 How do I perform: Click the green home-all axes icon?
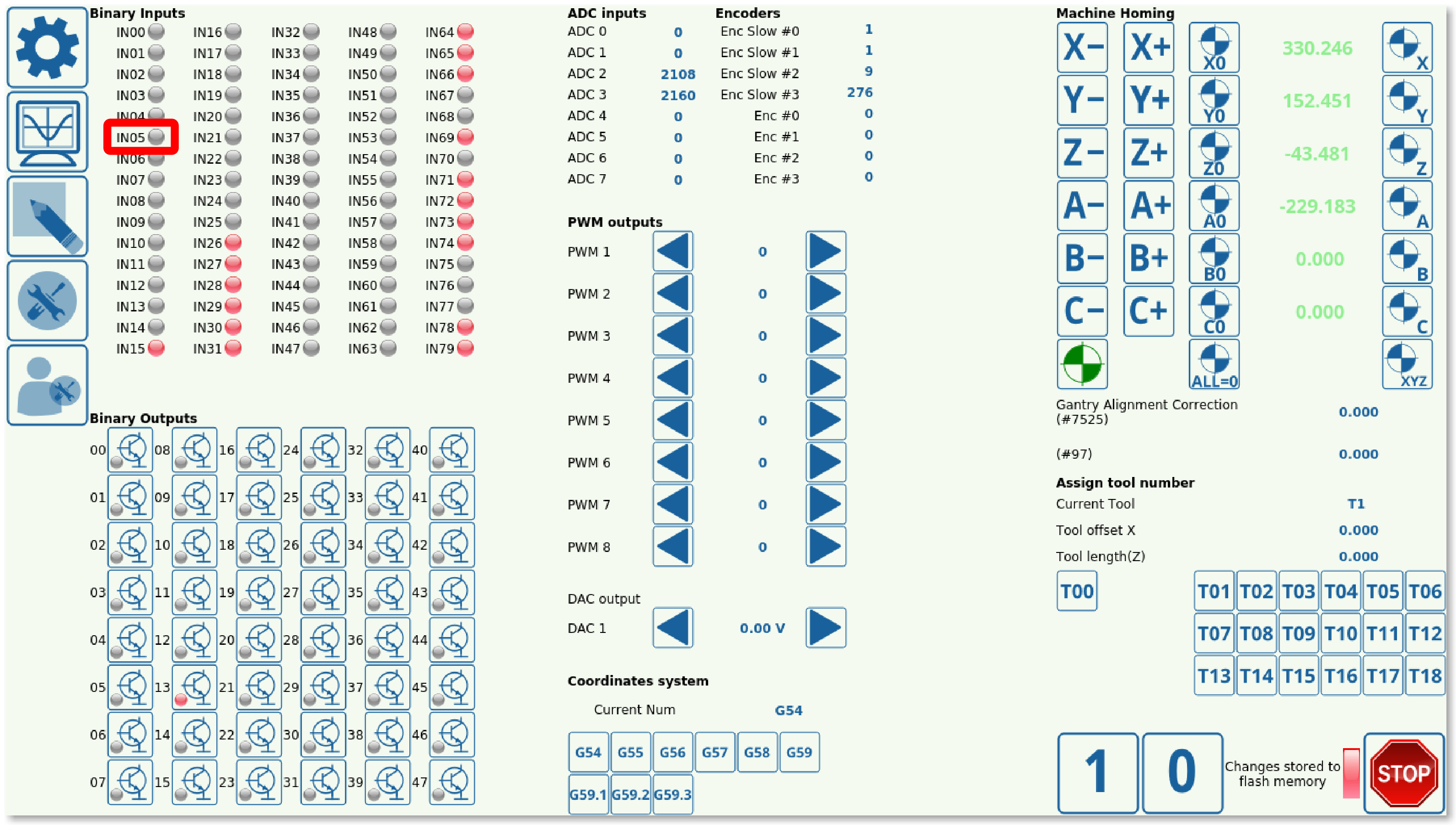point(1082,364)
